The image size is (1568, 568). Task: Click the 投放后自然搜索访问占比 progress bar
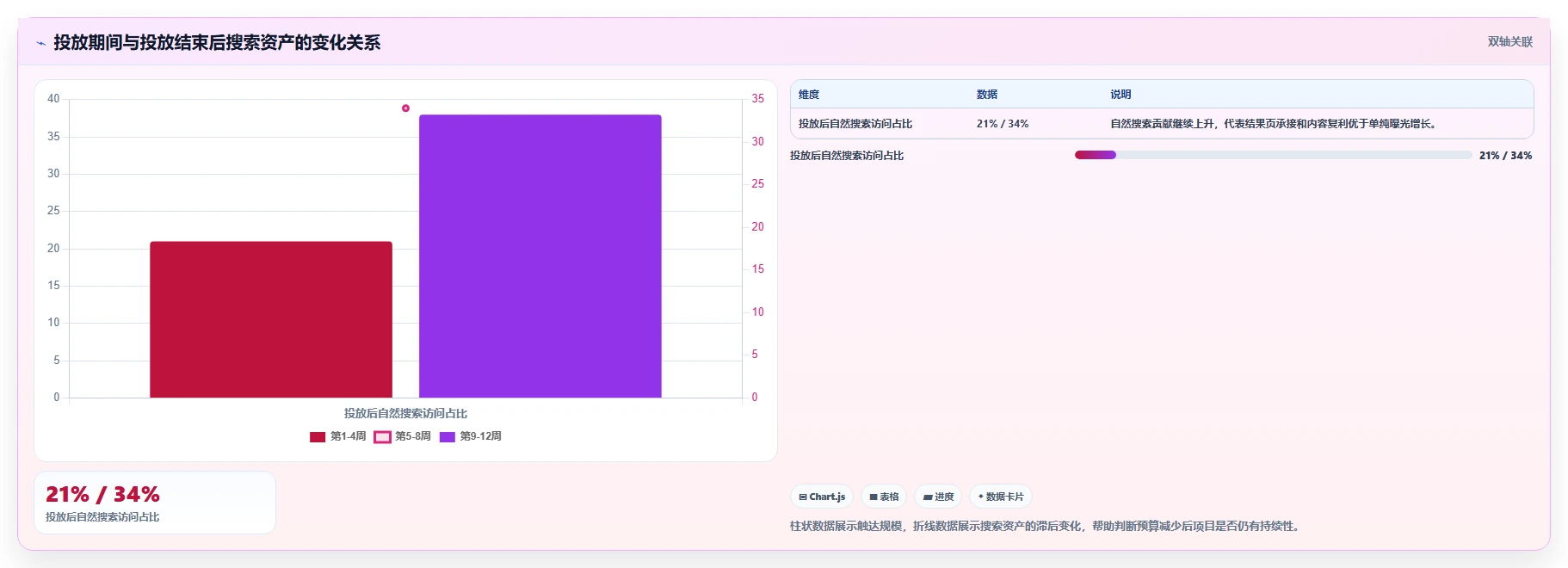(1273, 155)
